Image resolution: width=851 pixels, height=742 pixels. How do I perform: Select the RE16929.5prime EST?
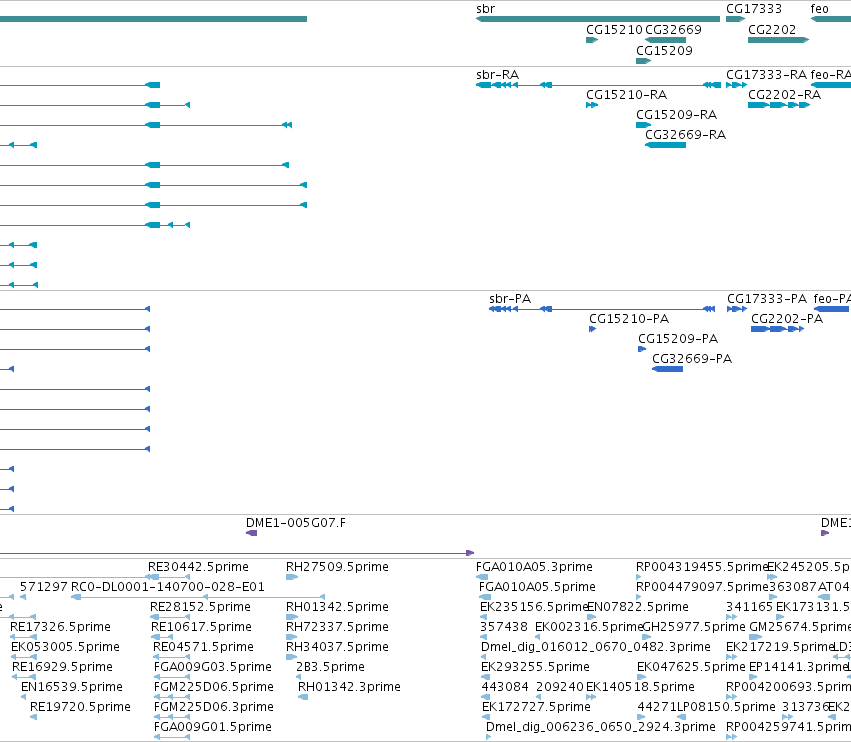coord(24,677)
